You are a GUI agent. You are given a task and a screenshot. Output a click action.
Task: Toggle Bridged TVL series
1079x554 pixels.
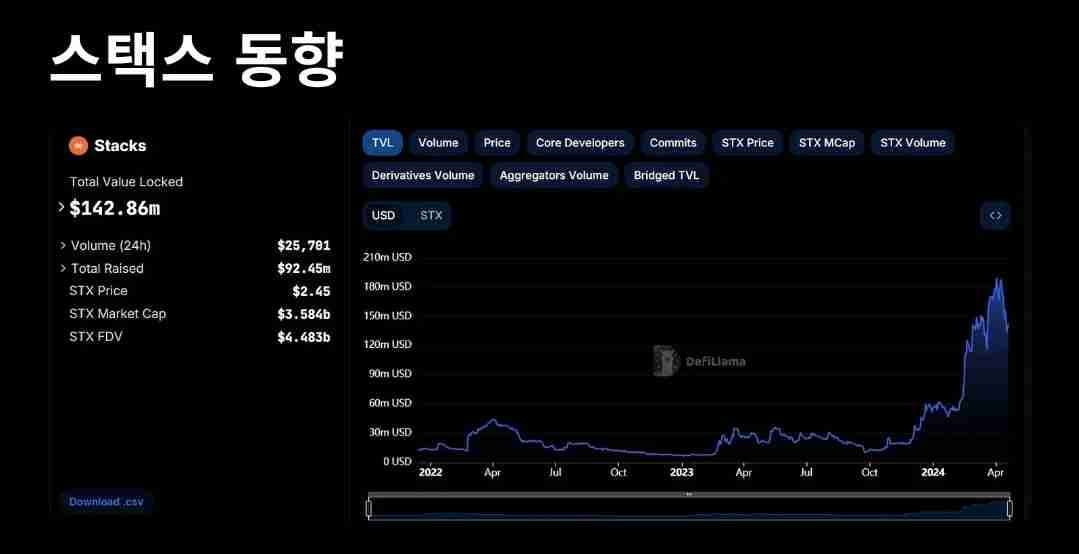coord(667,175)
